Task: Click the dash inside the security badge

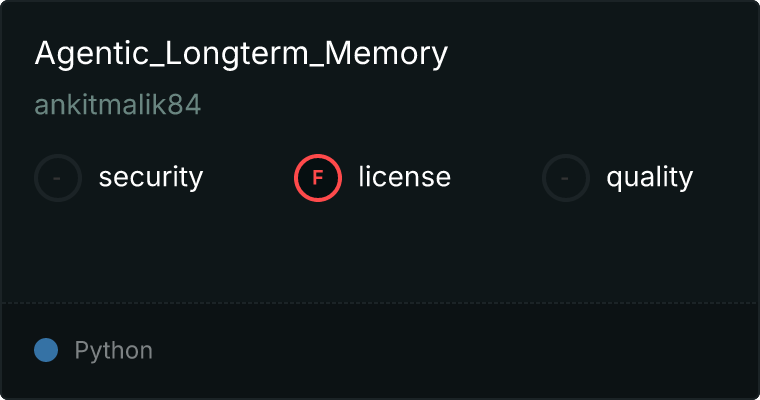Action: pos(58,178)
